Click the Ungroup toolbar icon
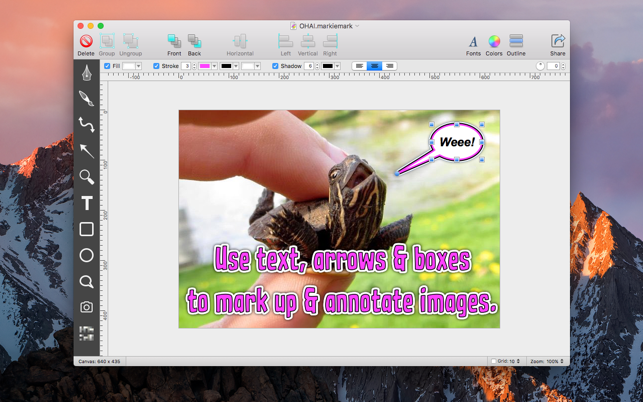Viewport: 643px width, 402px height. (130, 45)
